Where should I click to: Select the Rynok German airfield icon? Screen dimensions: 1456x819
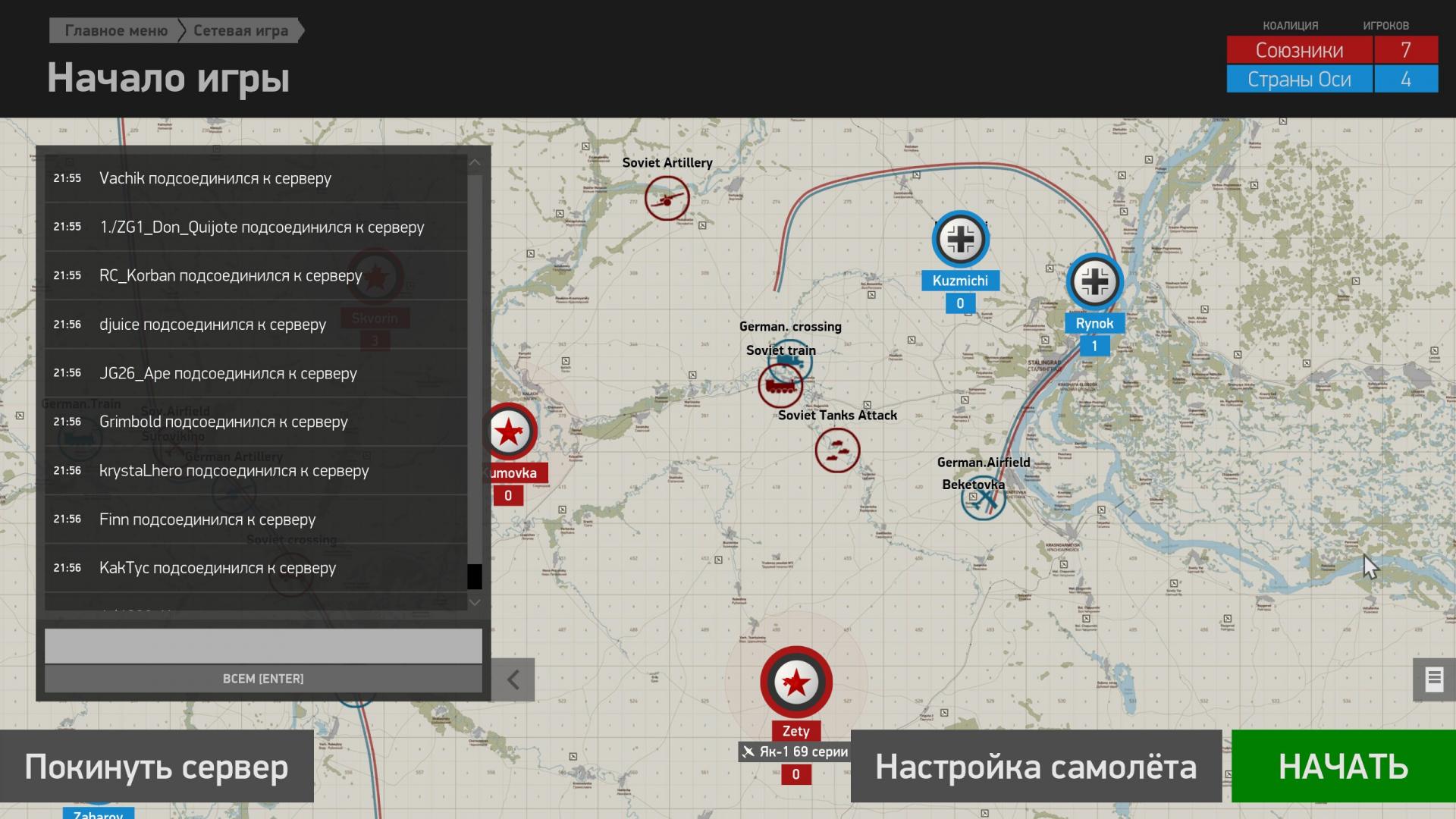[x=1094, y=282]
